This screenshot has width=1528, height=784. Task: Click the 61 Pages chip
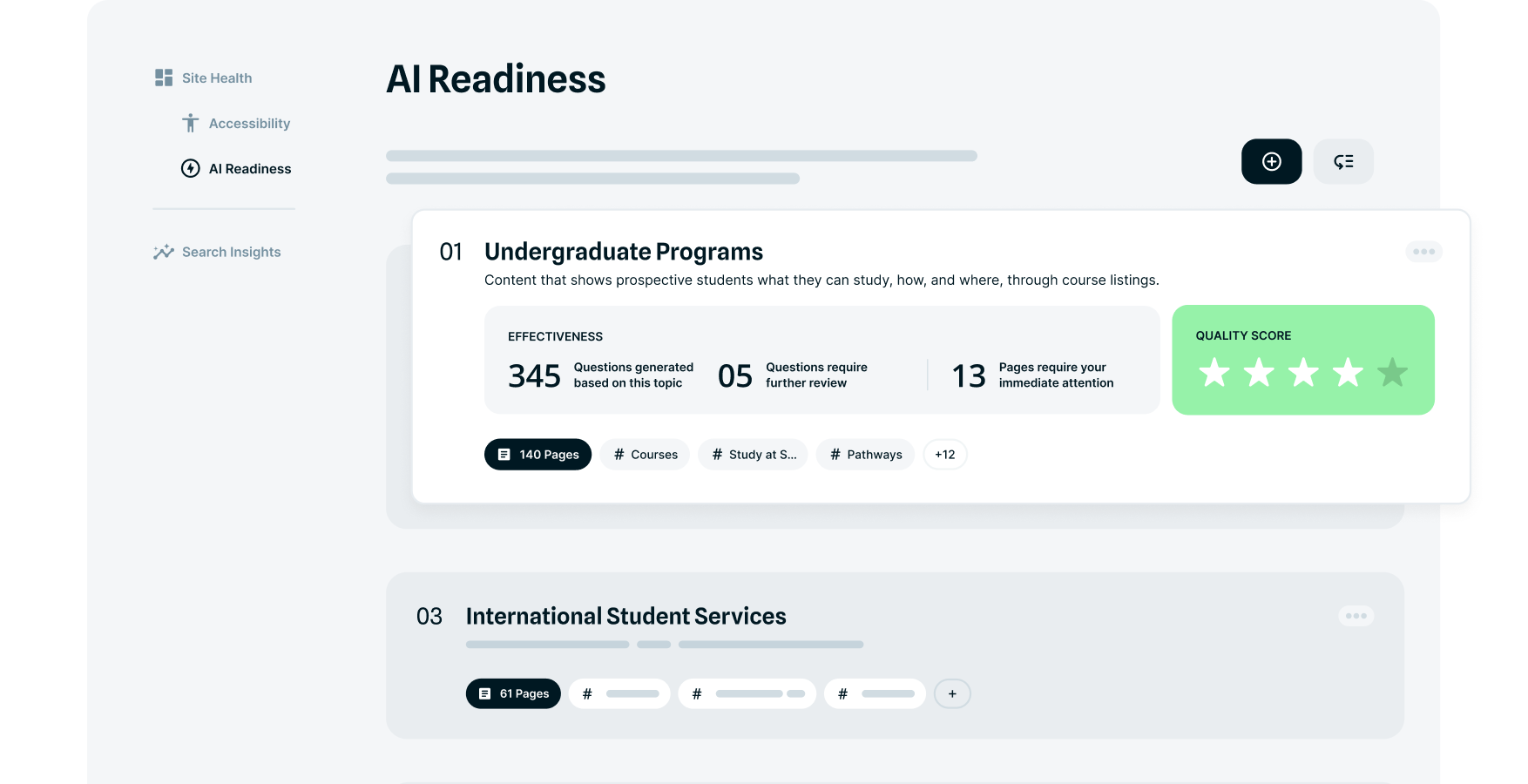click(x=513, y=693)
